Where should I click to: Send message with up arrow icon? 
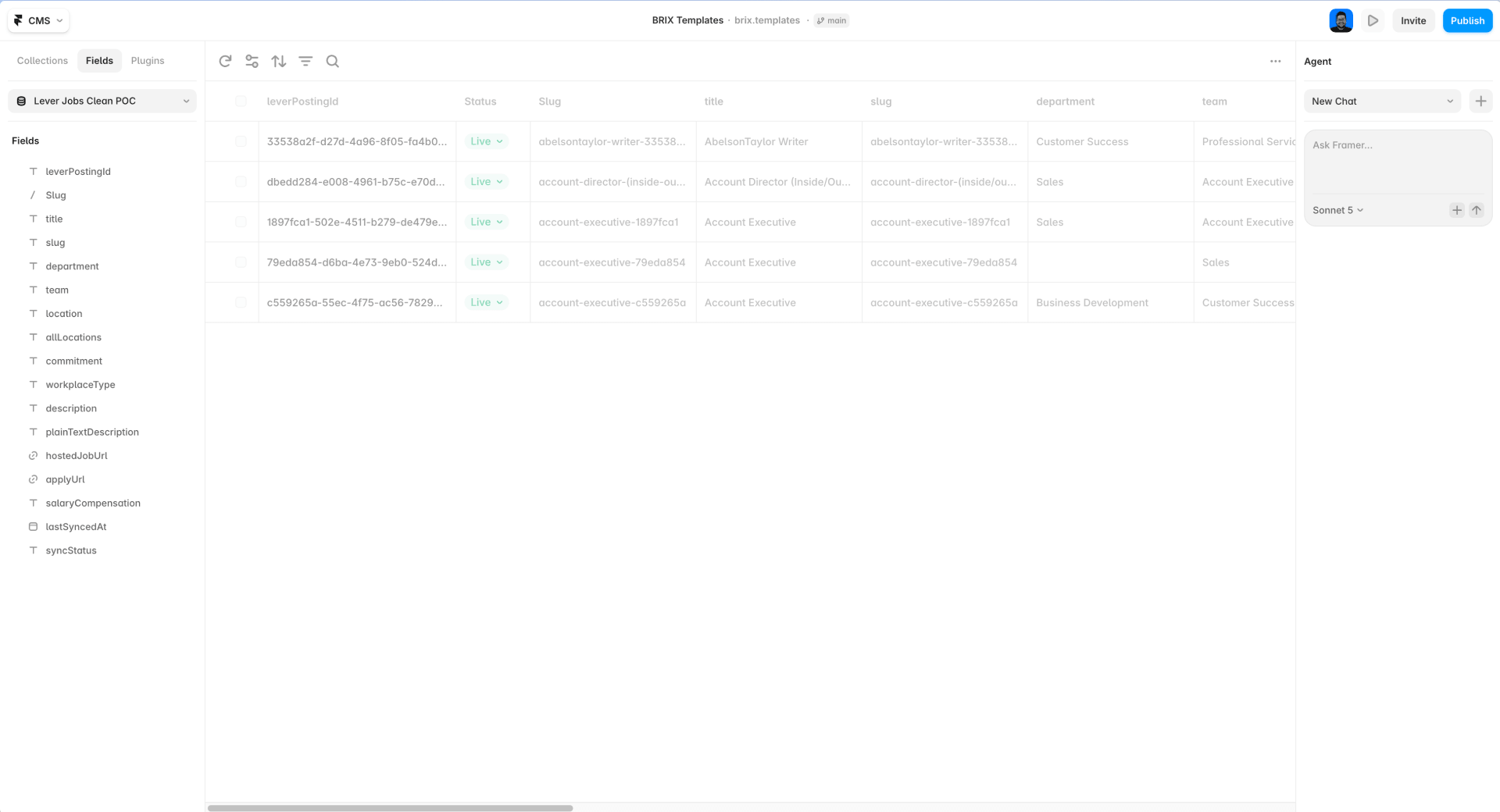1477,210
